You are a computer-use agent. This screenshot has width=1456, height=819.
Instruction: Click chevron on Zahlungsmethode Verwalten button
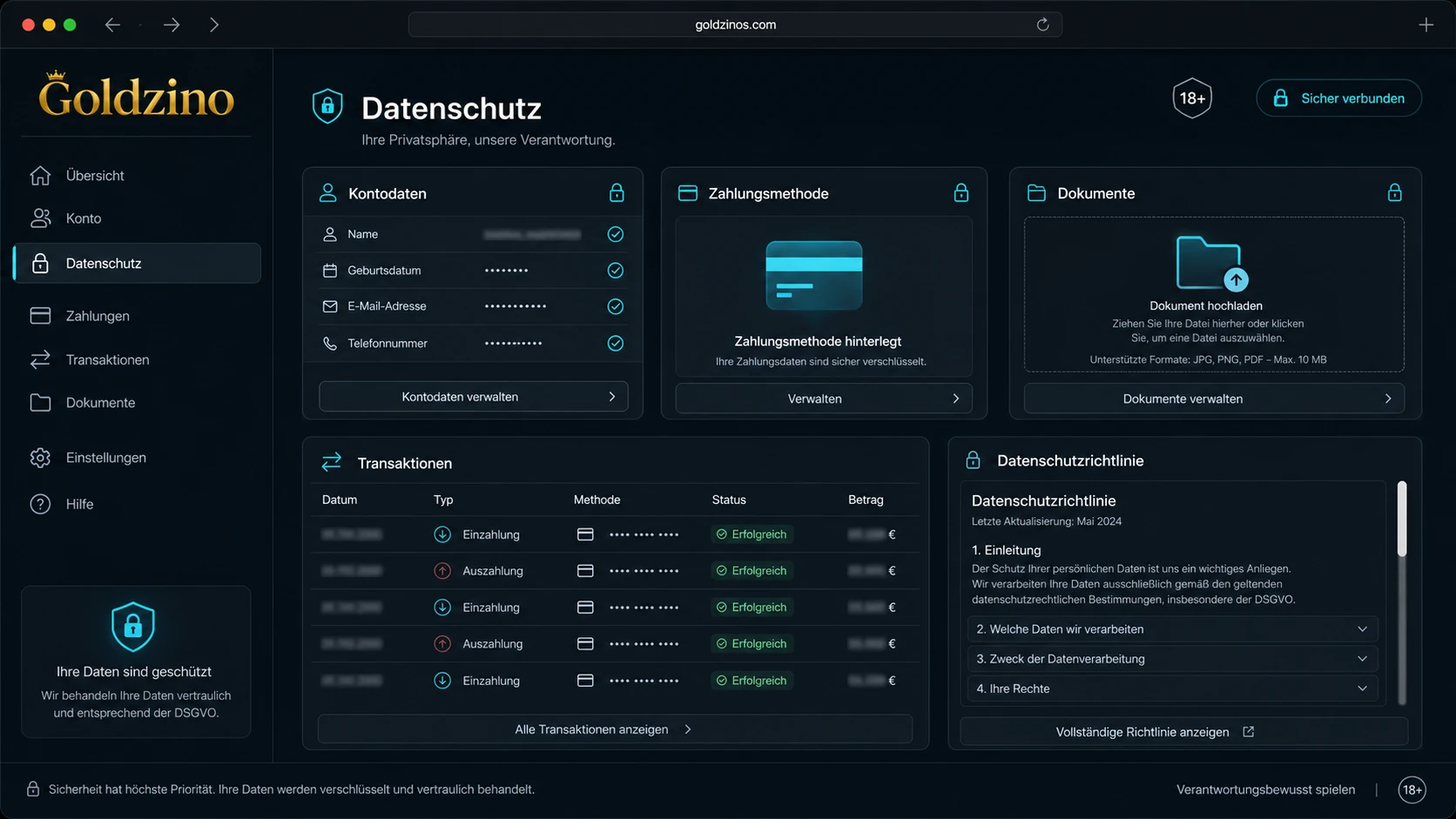956,399
